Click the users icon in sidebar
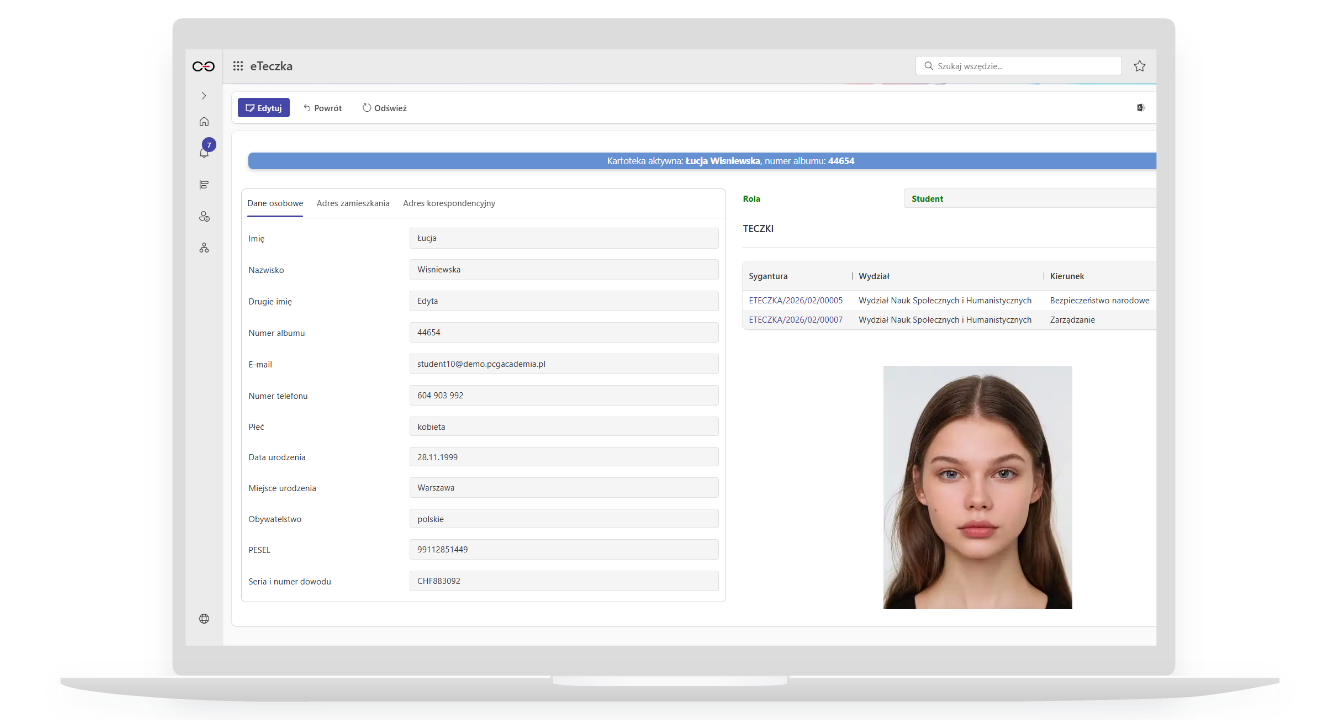Image resolution: width=1340 pixels, height=720 pixels. [x=204, y=216]
